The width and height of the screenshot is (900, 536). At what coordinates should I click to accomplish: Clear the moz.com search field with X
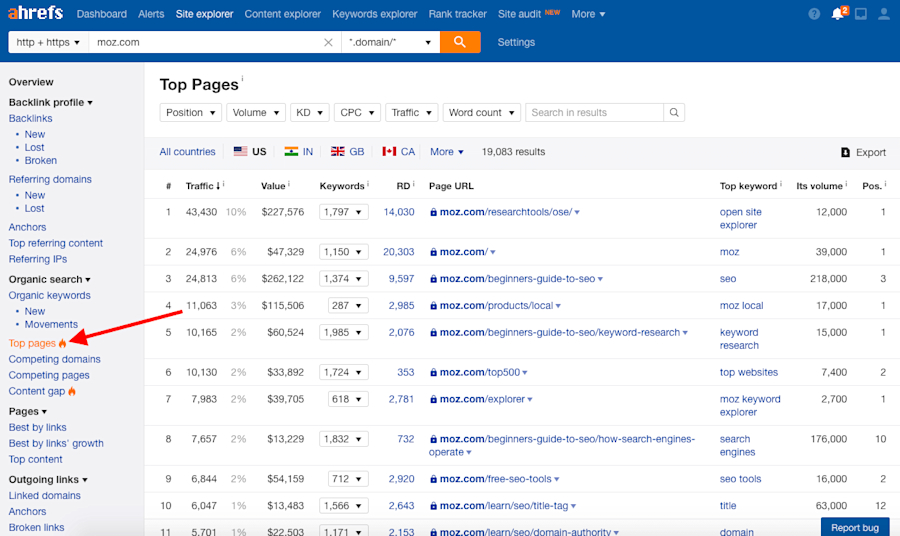328,42
